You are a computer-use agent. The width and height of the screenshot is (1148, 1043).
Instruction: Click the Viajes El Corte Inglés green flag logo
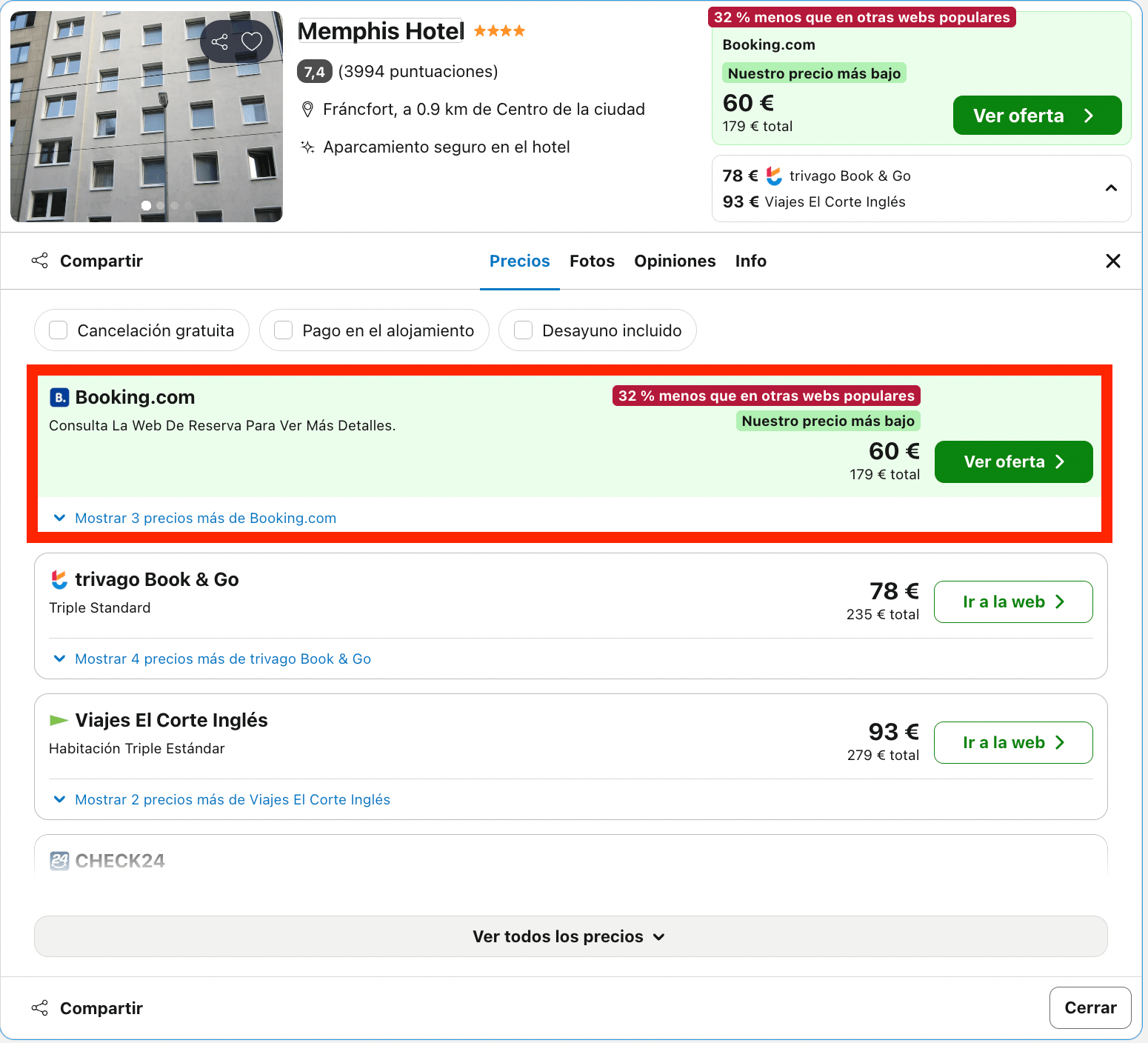(59, 720)
